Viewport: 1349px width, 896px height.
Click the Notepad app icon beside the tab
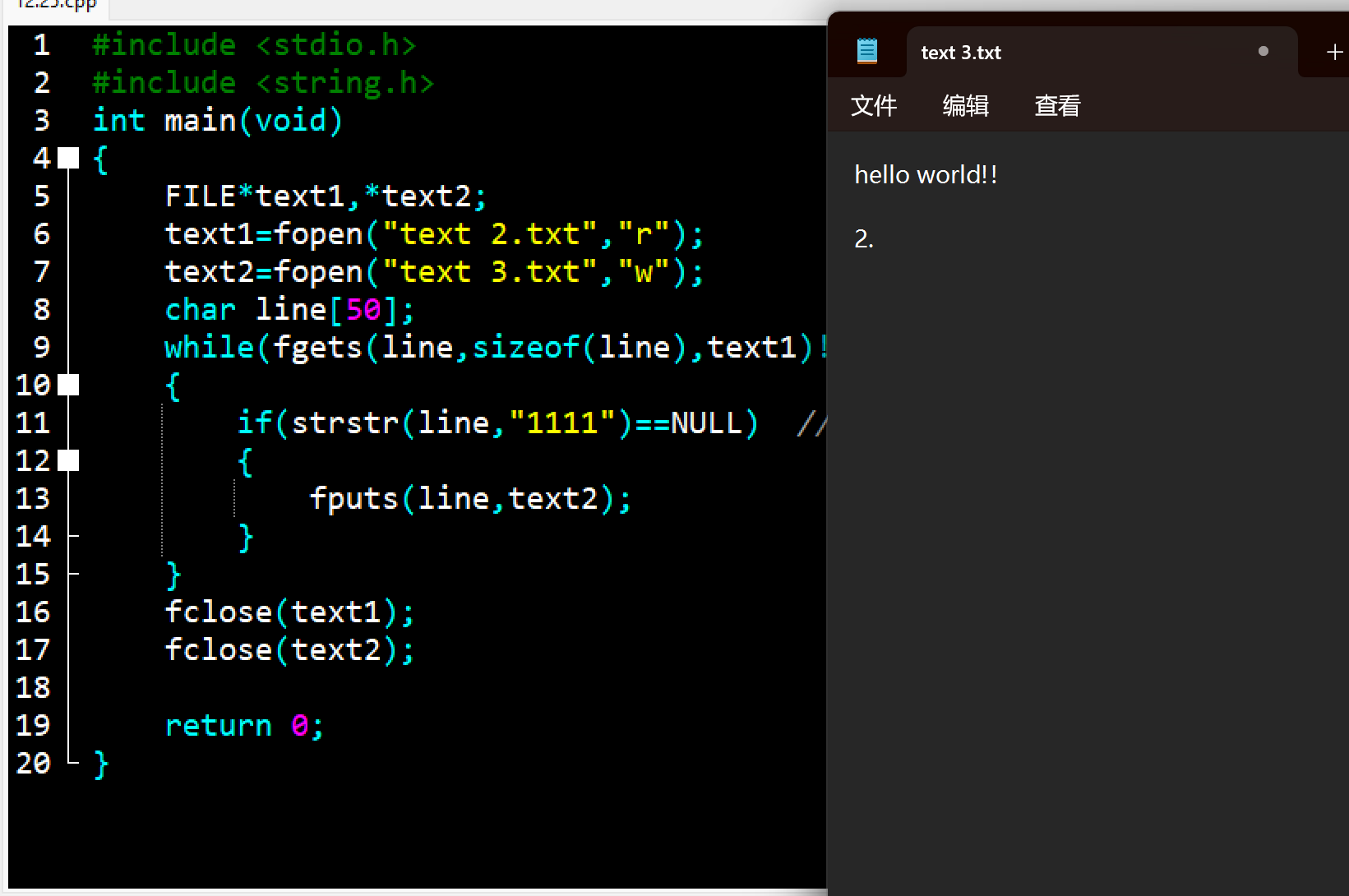tap(866, 52)
